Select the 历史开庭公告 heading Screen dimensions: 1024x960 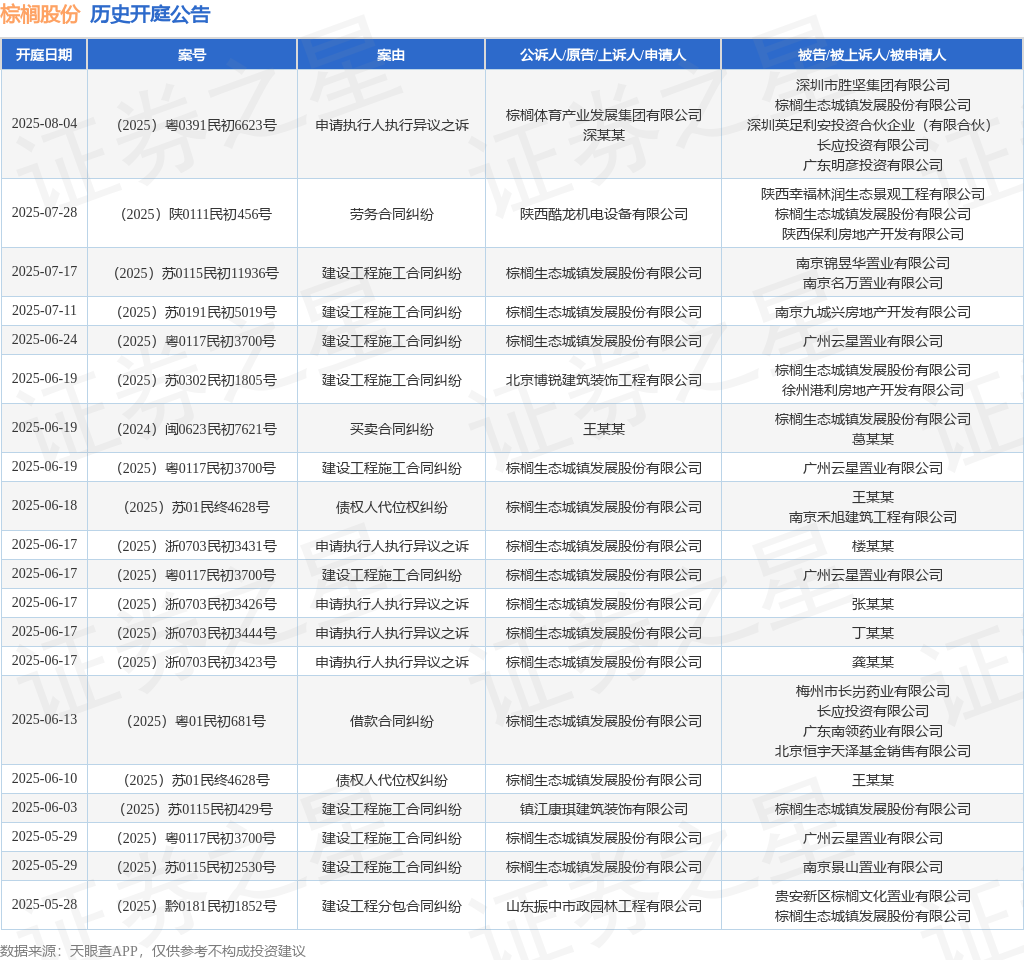coord(150,14)
